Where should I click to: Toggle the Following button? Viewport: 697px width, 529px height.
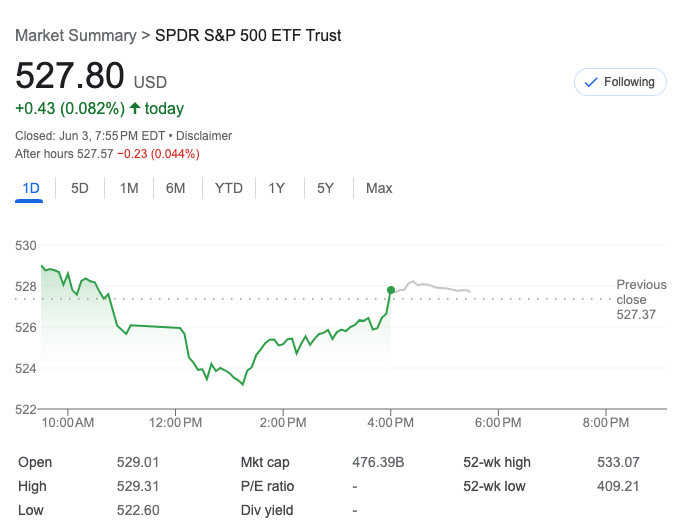pyautogui.click(x=620, y=82)
